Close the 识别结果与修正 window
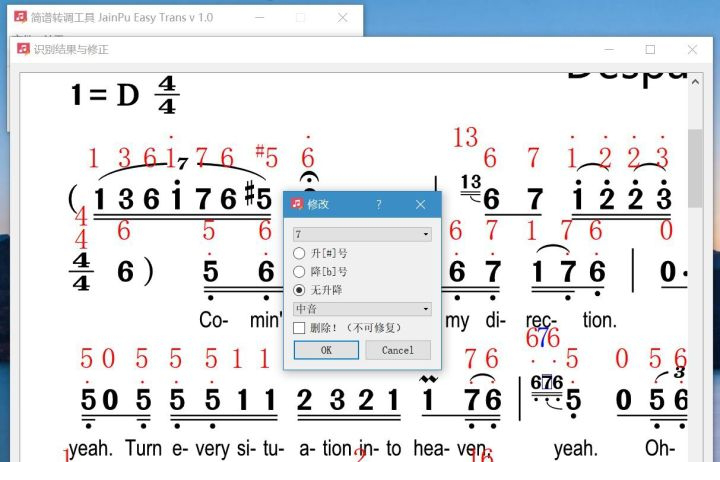Viewport: 720px width, 480px height. click(692, 49)
